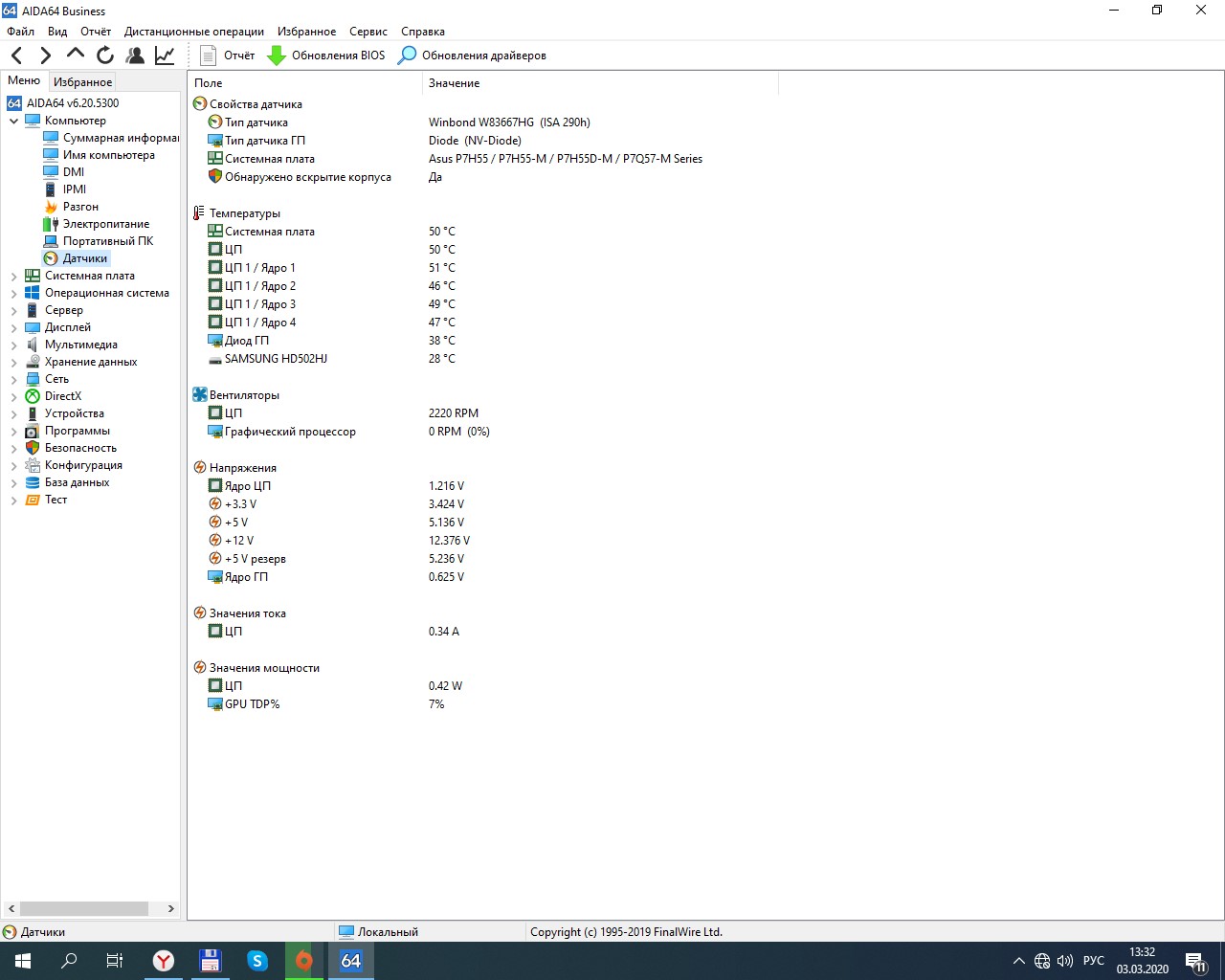Screen dimensions: 1225x980
Task: Open the Отчёт menu in menu bar
Action: point(96,32)
